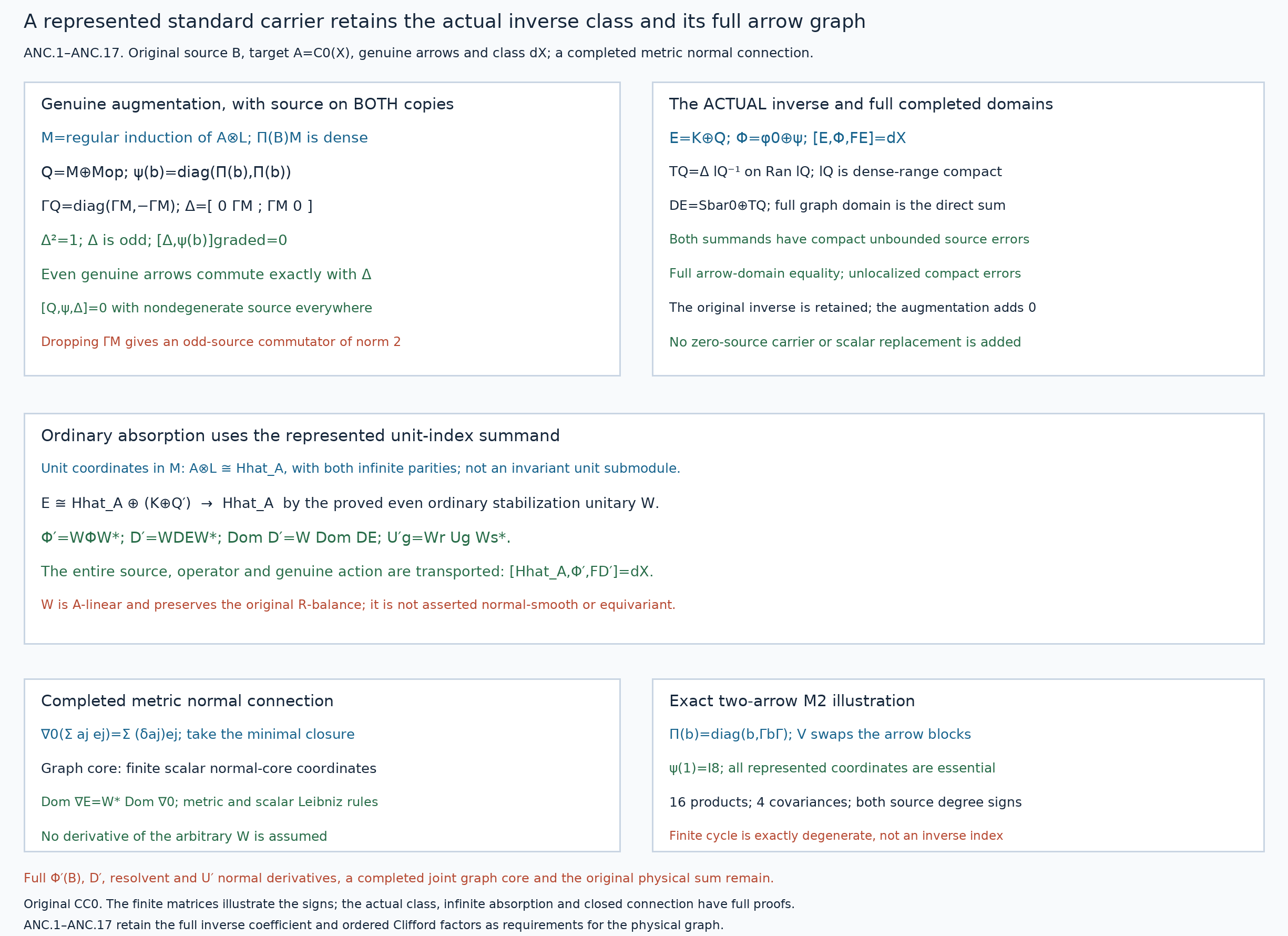Click '∇0(Σ aj ej)=Σ (δaj)ej' line
The width and height of the screenshot is (1288, 936).
(198, 734)
